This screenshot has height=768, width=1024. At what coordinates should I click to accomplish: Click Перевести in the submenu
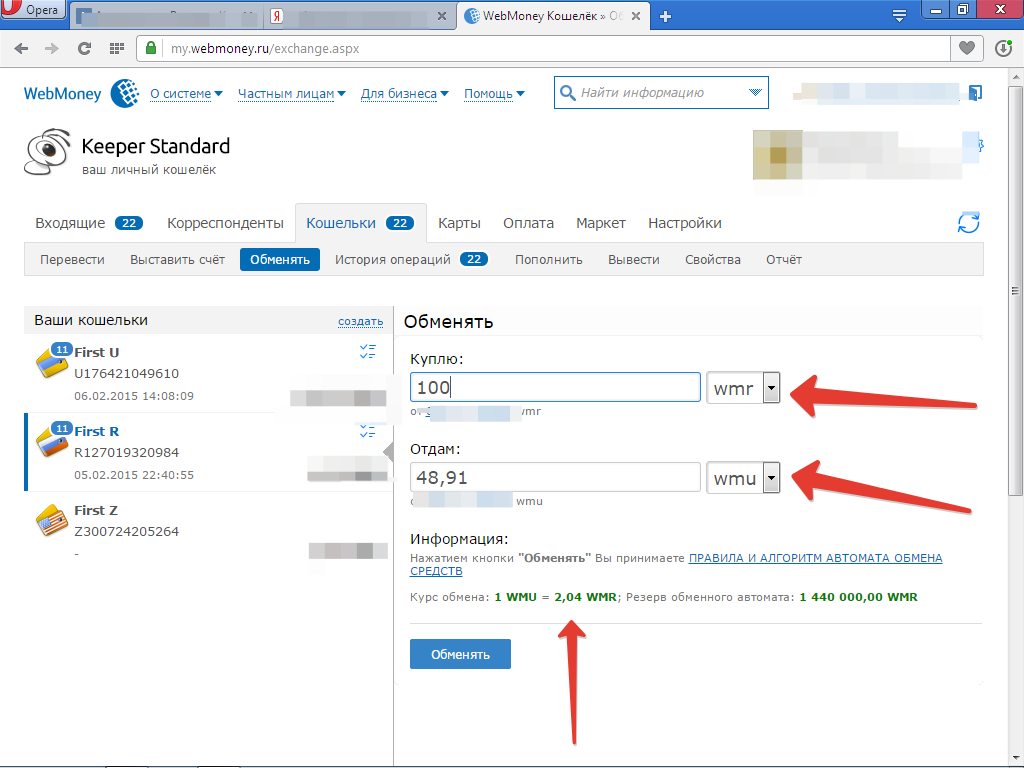(x=72, y=260)
